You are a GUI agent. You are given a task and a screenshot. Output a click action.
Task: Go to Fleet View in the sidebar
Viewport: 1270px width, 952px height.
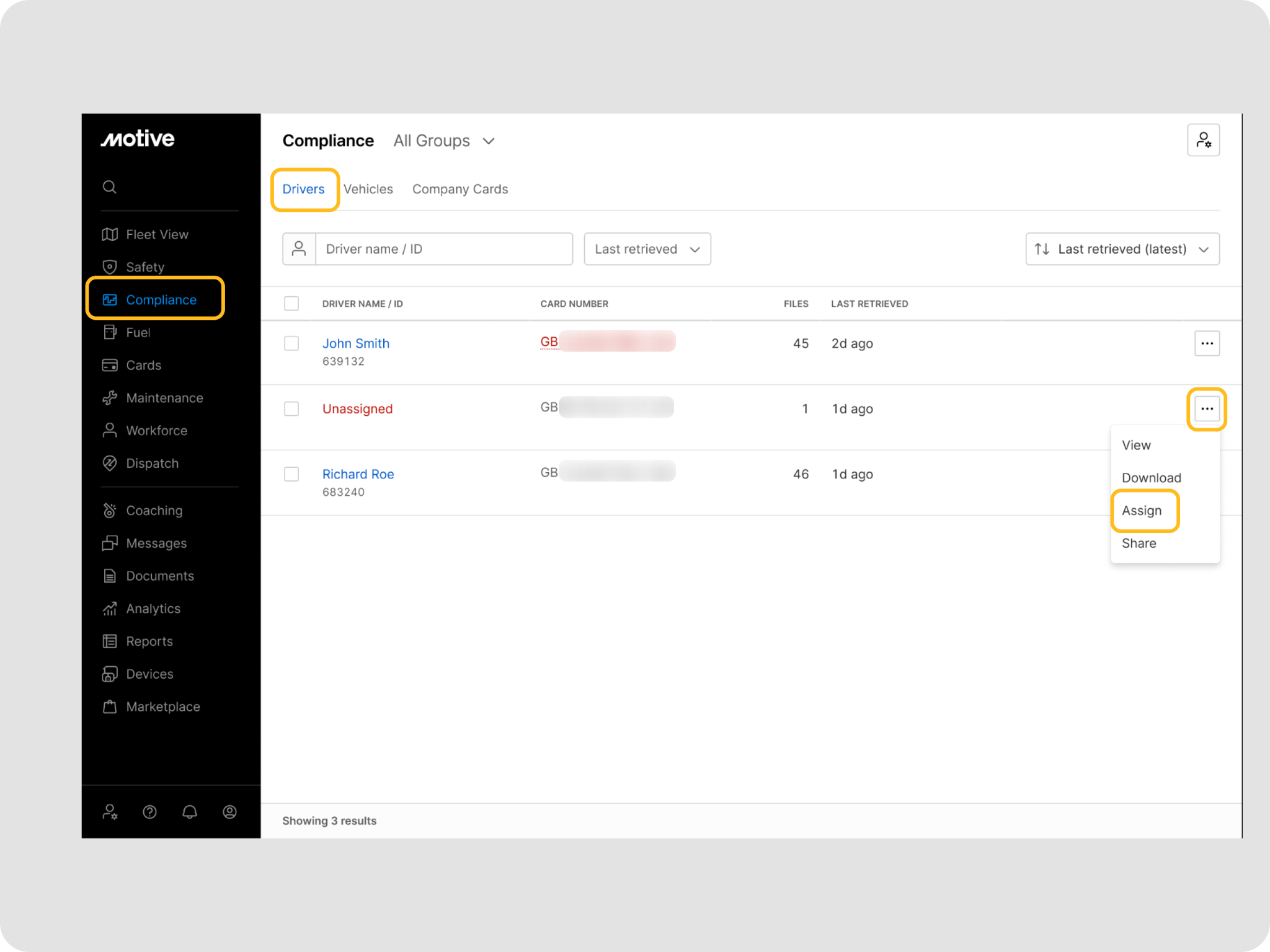(156, 234)
